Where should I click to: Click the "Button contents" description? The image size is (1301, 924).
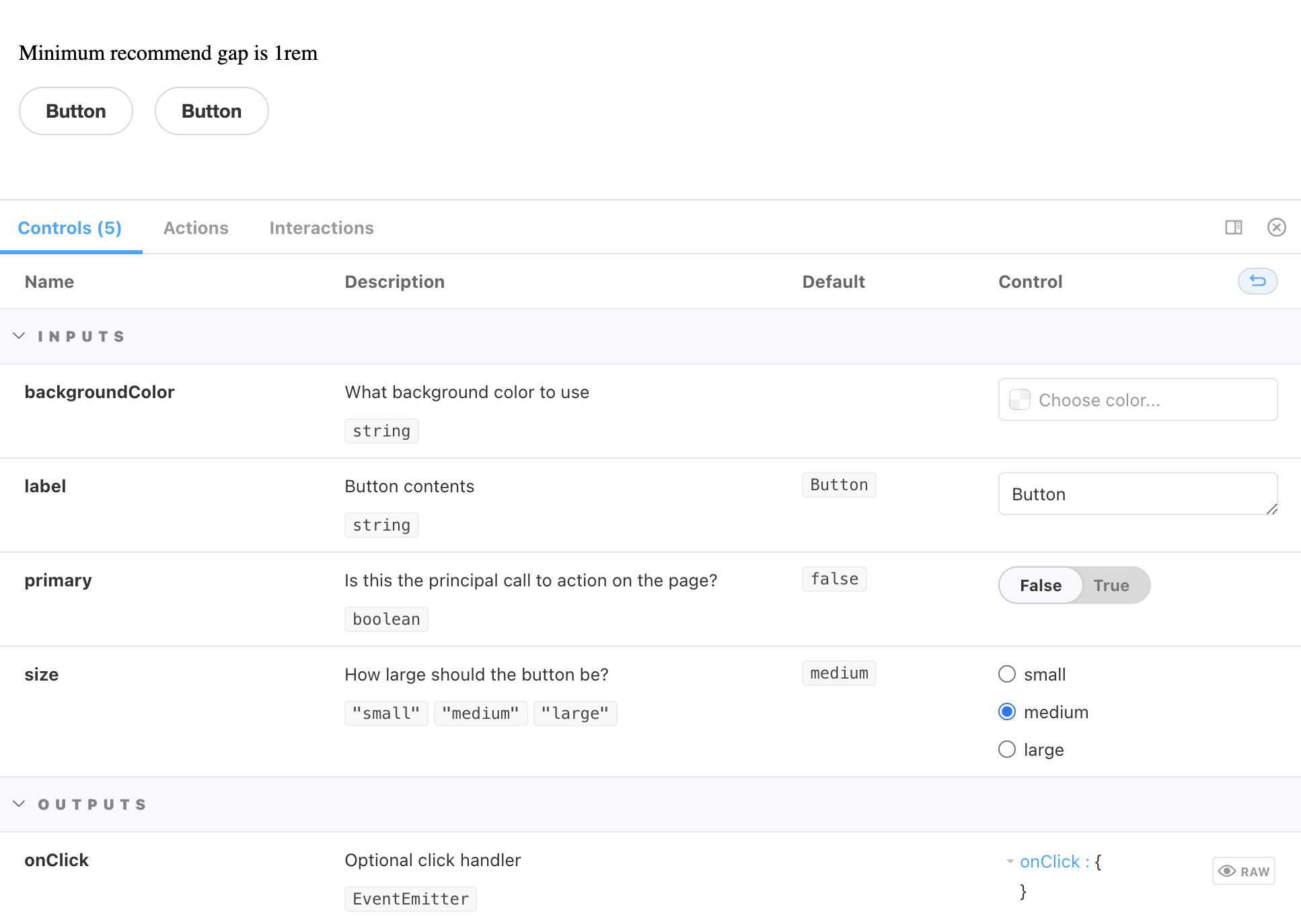409,486
